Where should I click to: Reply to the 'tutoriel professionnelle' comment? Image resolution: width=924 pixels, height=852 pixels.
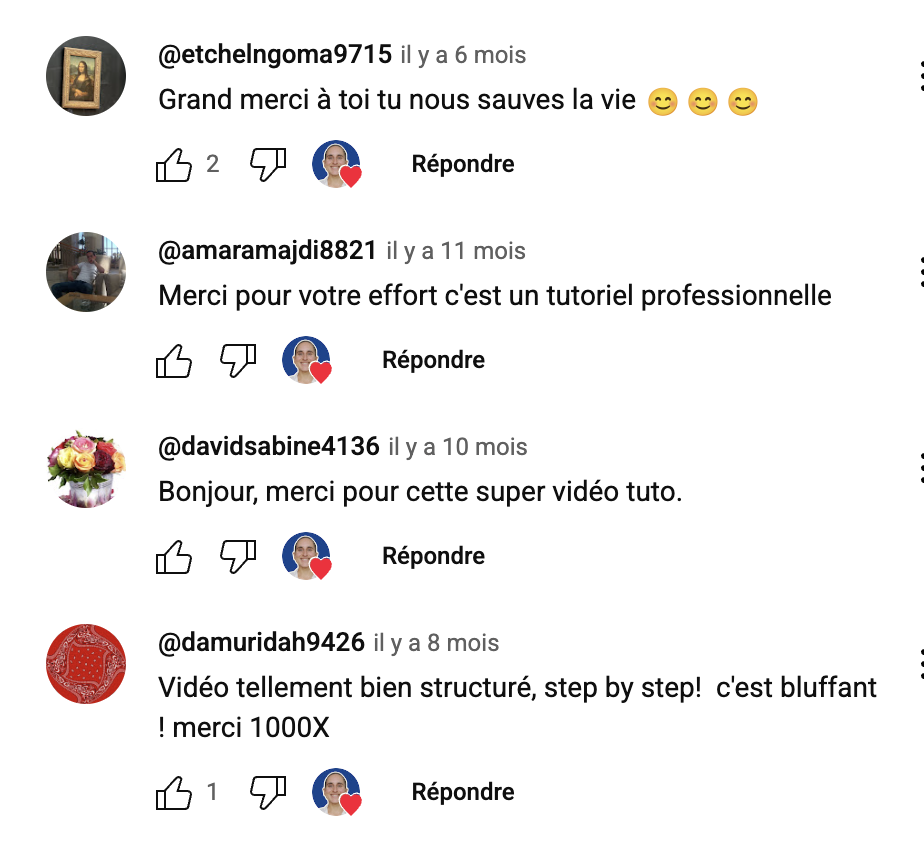pos(433,361)
